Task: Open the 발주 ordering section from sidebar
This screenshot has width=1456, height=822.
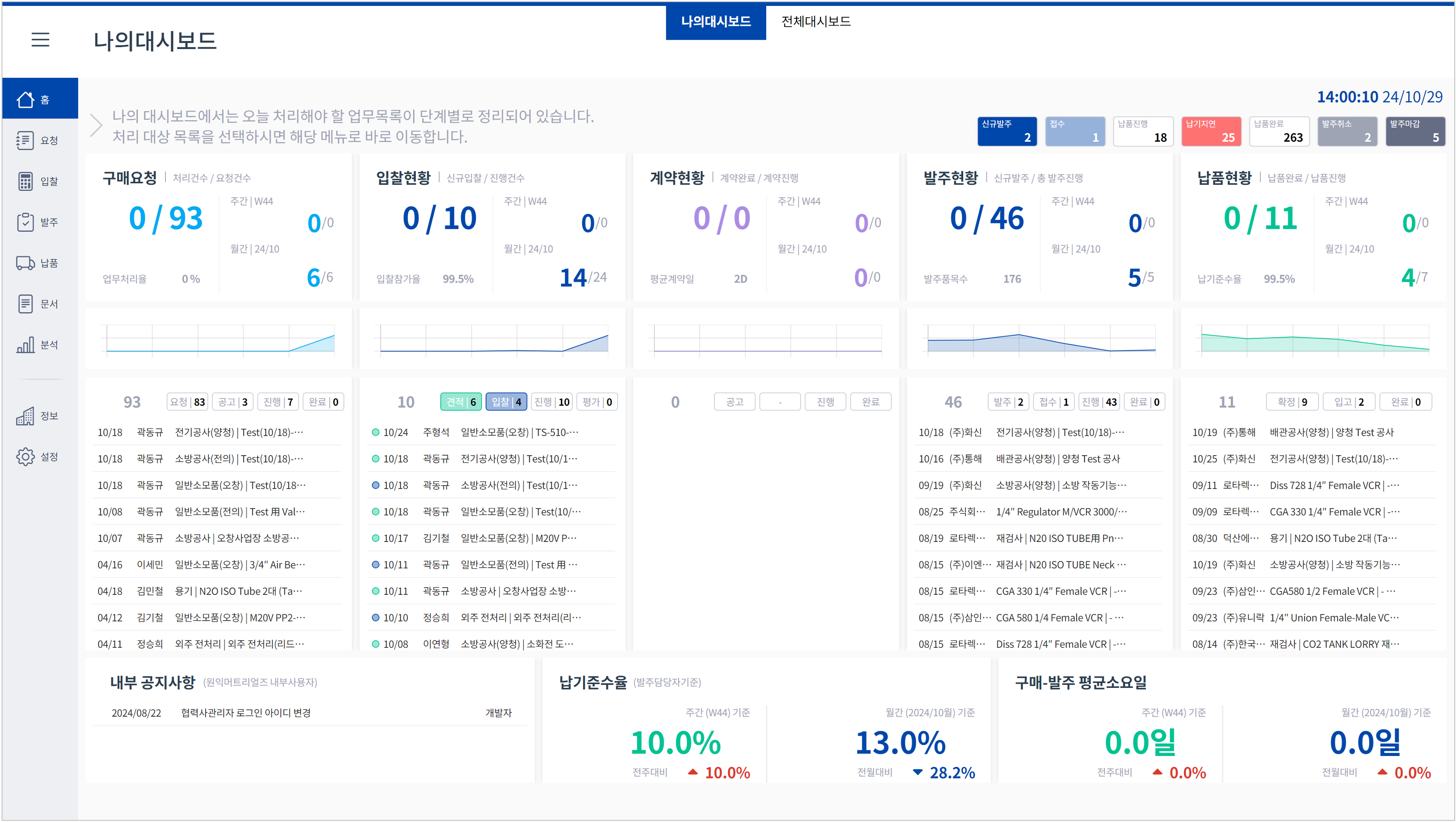Action: [x=40, y=222]
